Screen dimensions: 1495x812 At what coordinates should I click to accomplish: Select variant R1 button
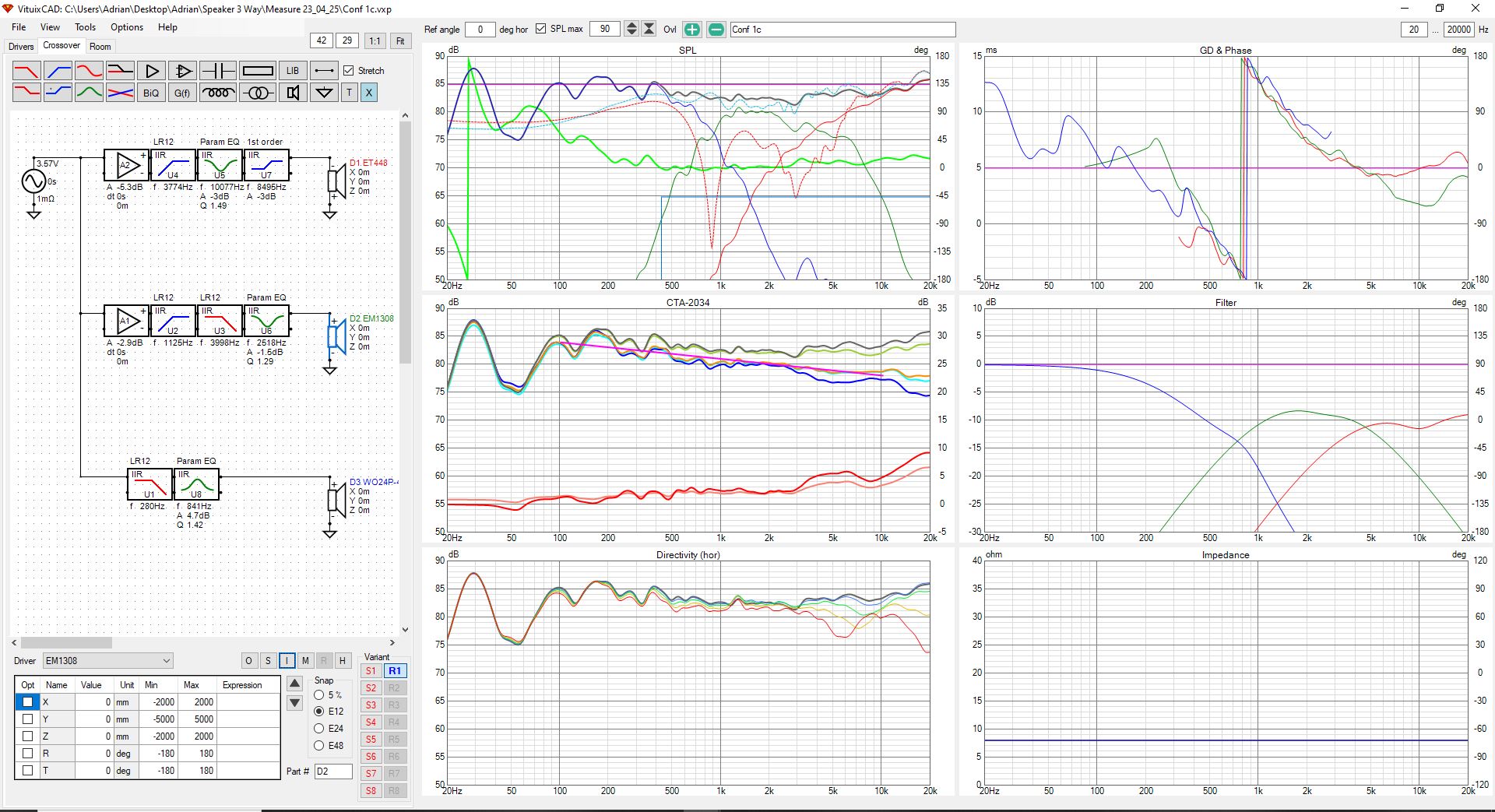[x=395, y=671]
